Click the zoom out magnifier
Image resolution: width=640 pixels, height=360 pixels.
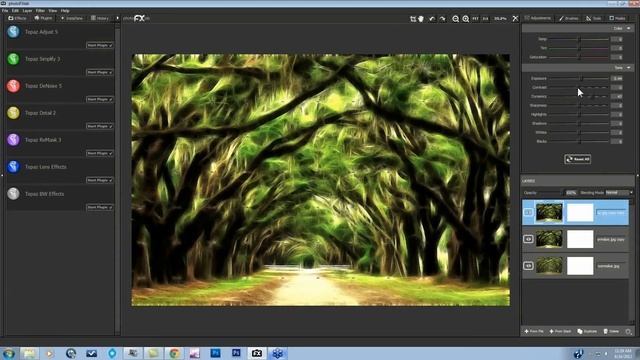coord(456,19)
